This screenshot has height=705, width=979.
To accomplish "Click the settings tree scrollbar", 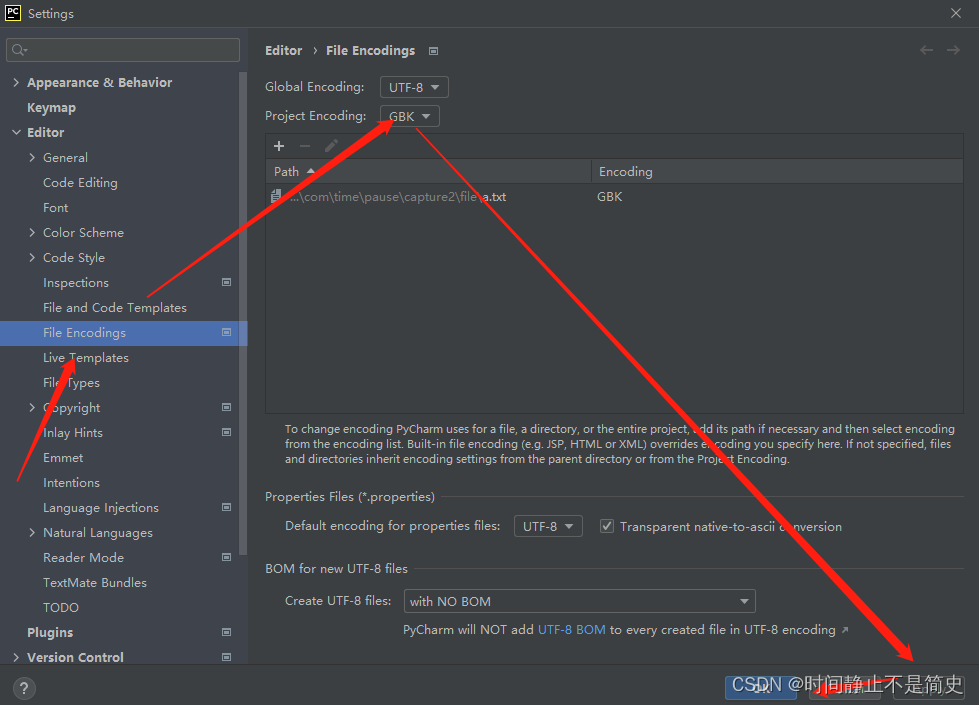I will click(243, 312).
